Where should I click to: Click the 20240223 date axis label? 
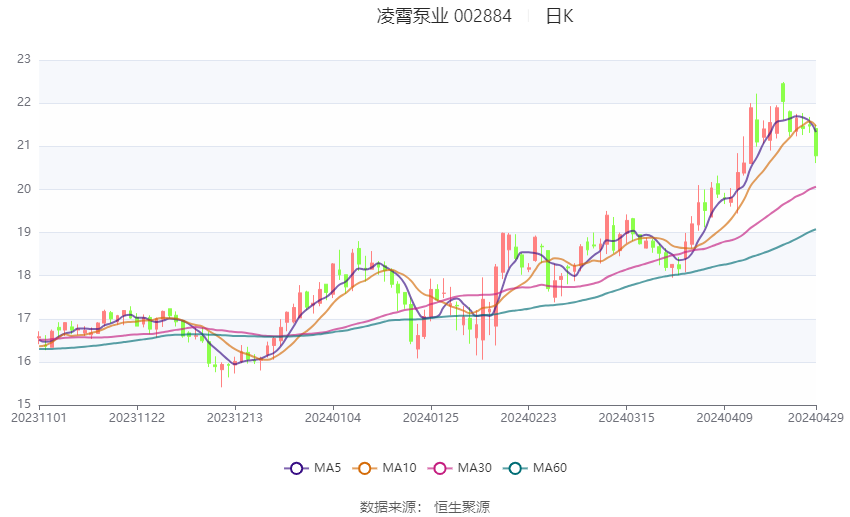pos(529,418)
